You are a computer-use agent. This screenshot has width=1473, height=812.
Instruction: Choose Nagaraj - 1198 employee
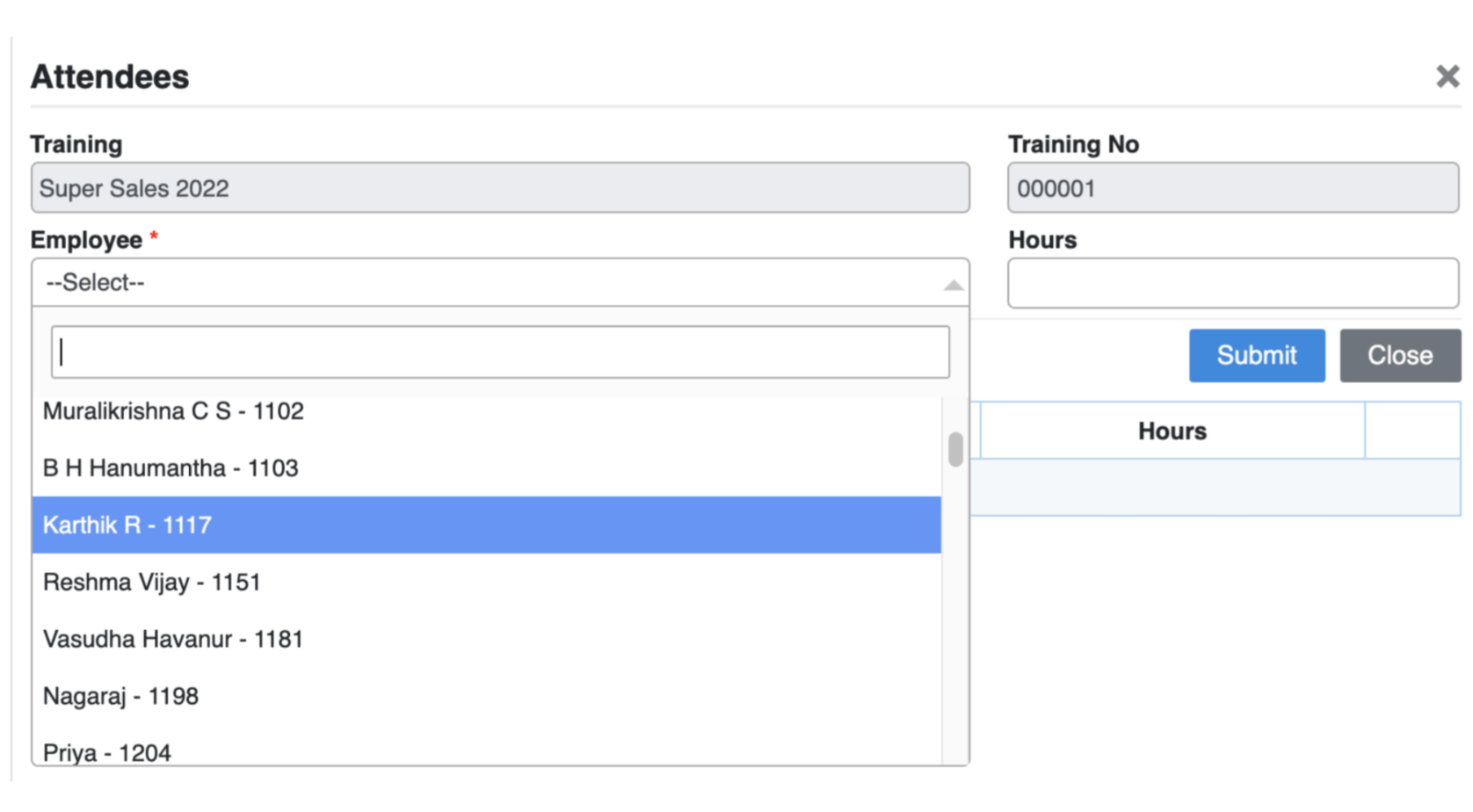click(486, 696)
